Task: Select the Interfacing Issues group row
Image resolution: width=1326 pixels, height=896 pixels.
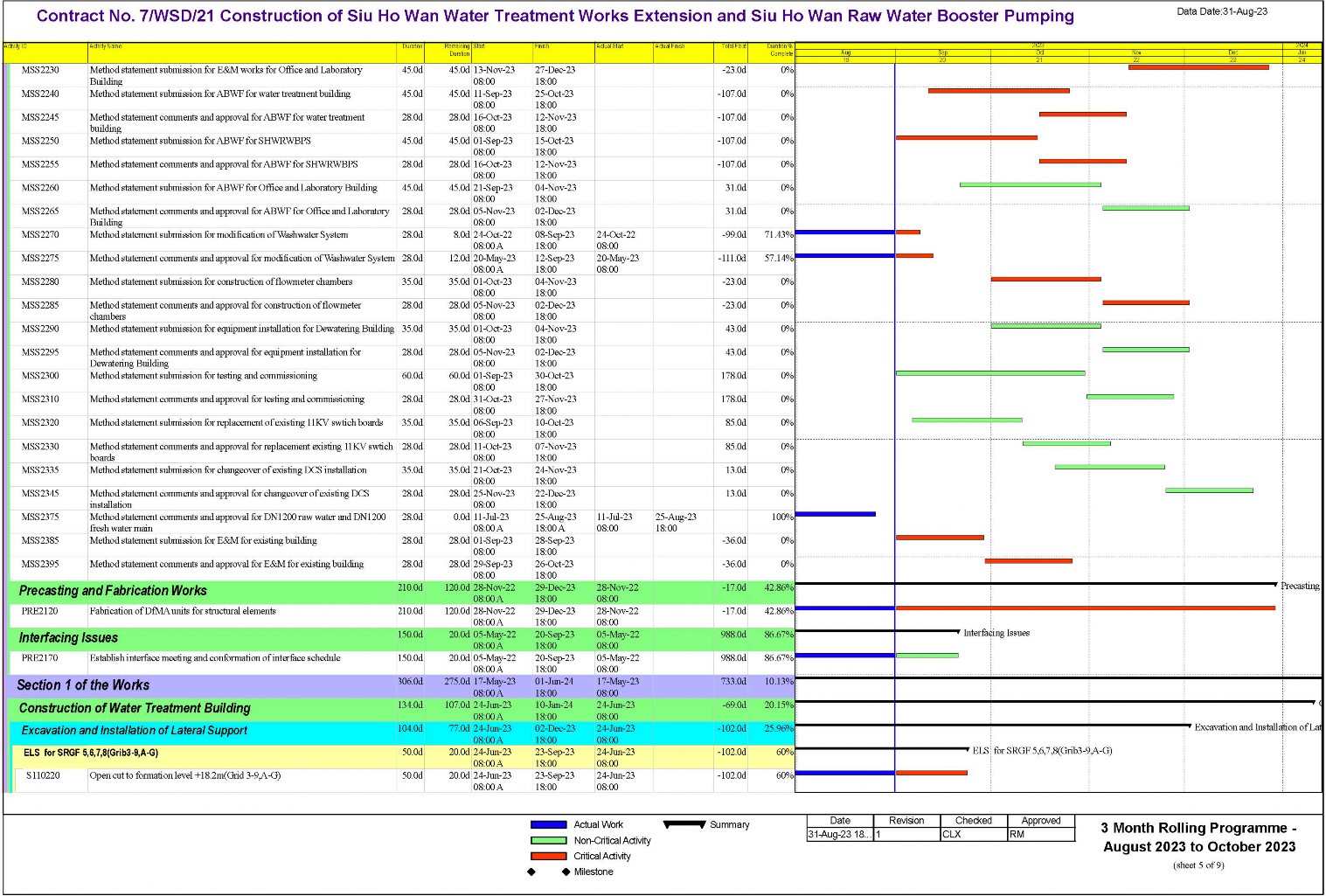Action: [x=402, y=639]
